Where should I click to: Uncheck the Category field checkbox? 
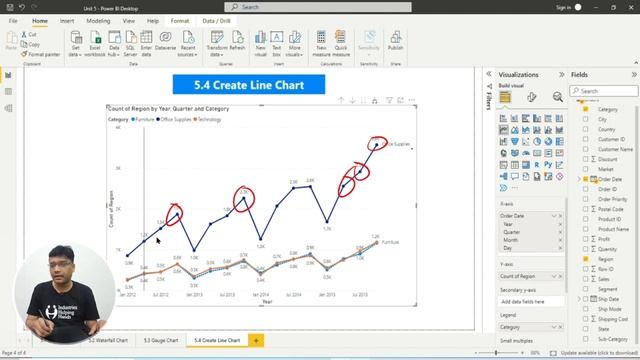[586, 109]
